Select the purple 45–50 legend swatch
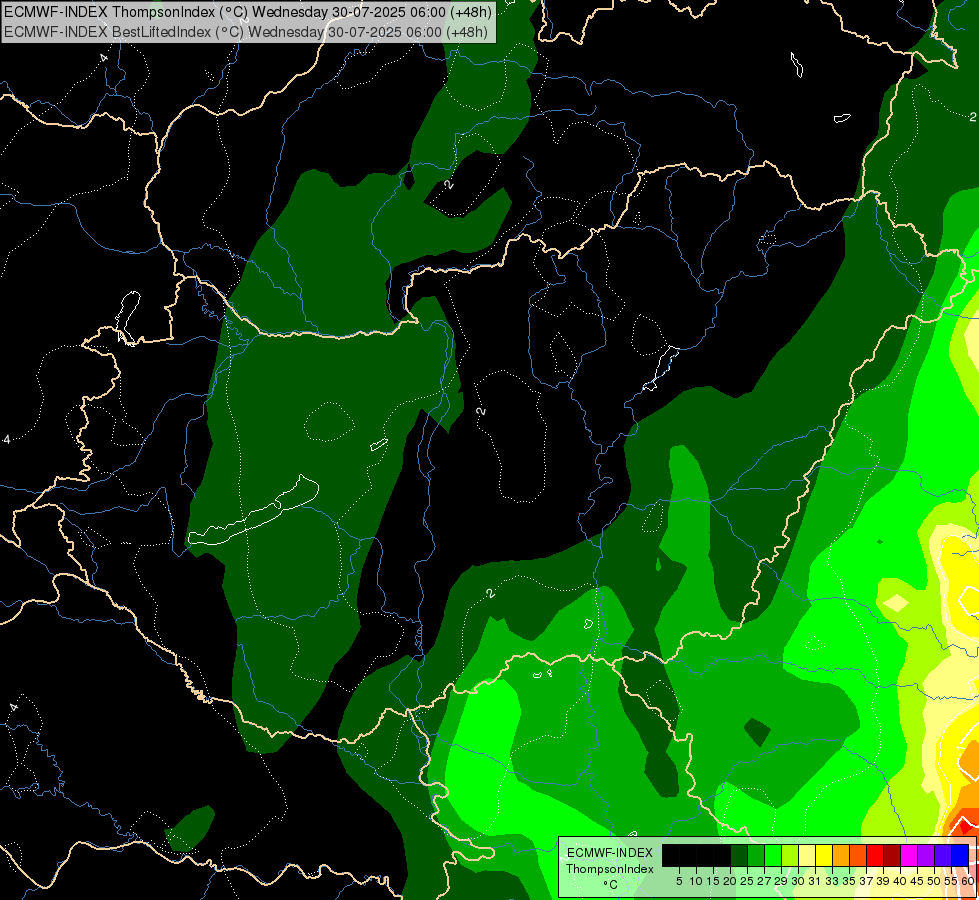 point(926,855)
